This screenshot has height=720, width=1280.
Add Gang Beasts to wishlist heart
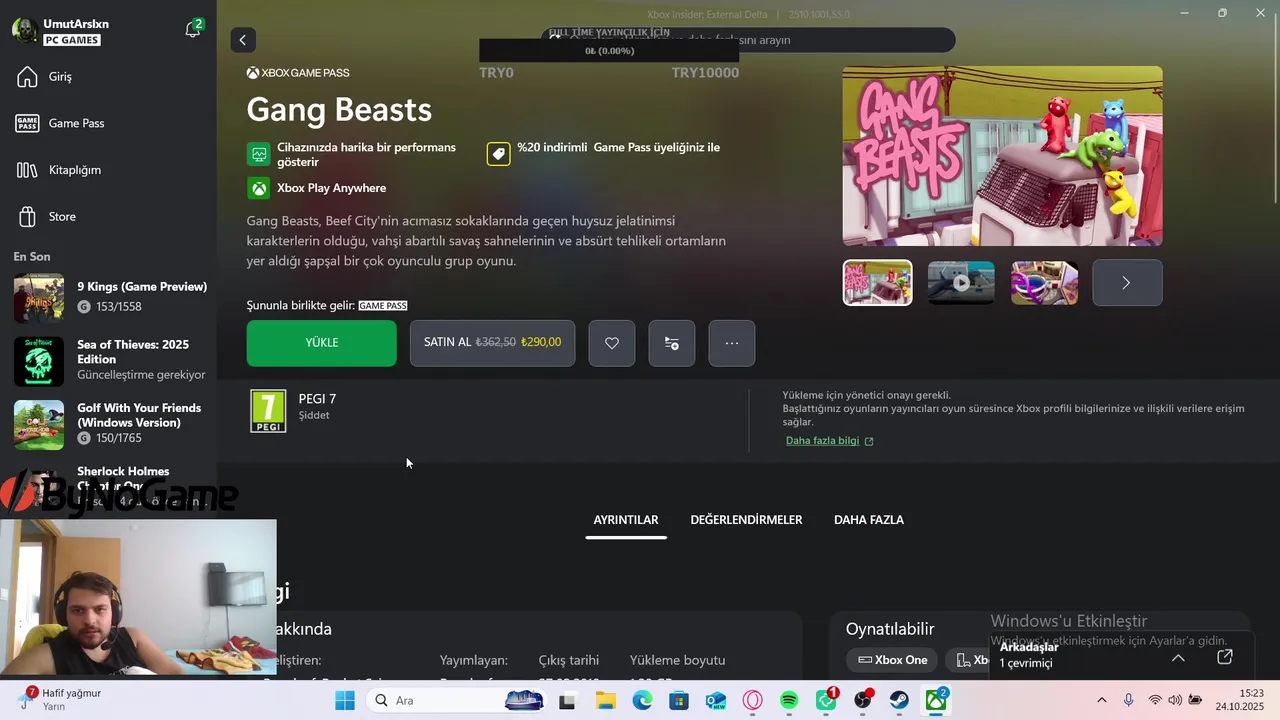(x=612, y=343)
